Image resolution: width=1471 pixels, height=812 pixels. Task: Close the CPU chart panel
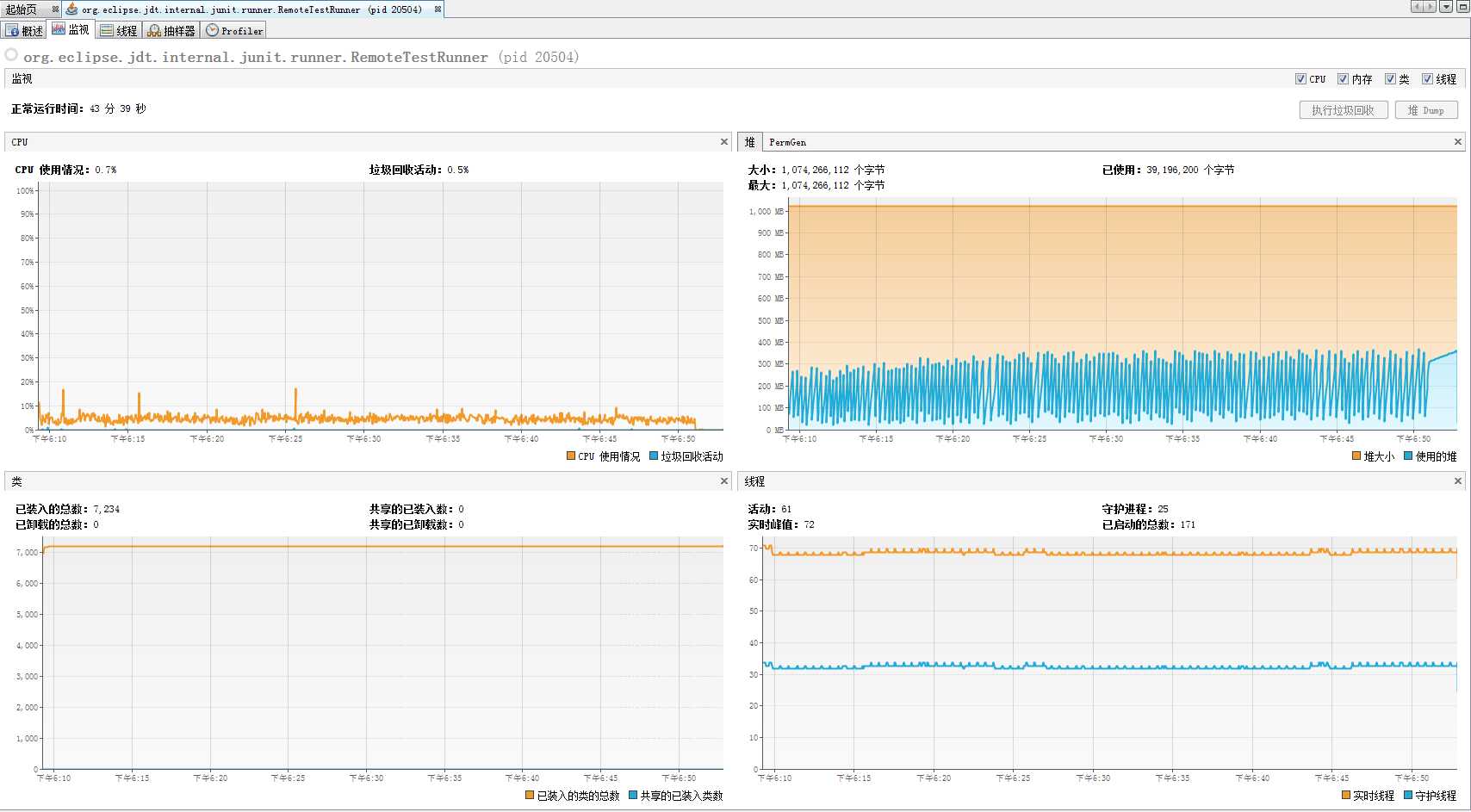pyautogui.click(x=724, y=141)
